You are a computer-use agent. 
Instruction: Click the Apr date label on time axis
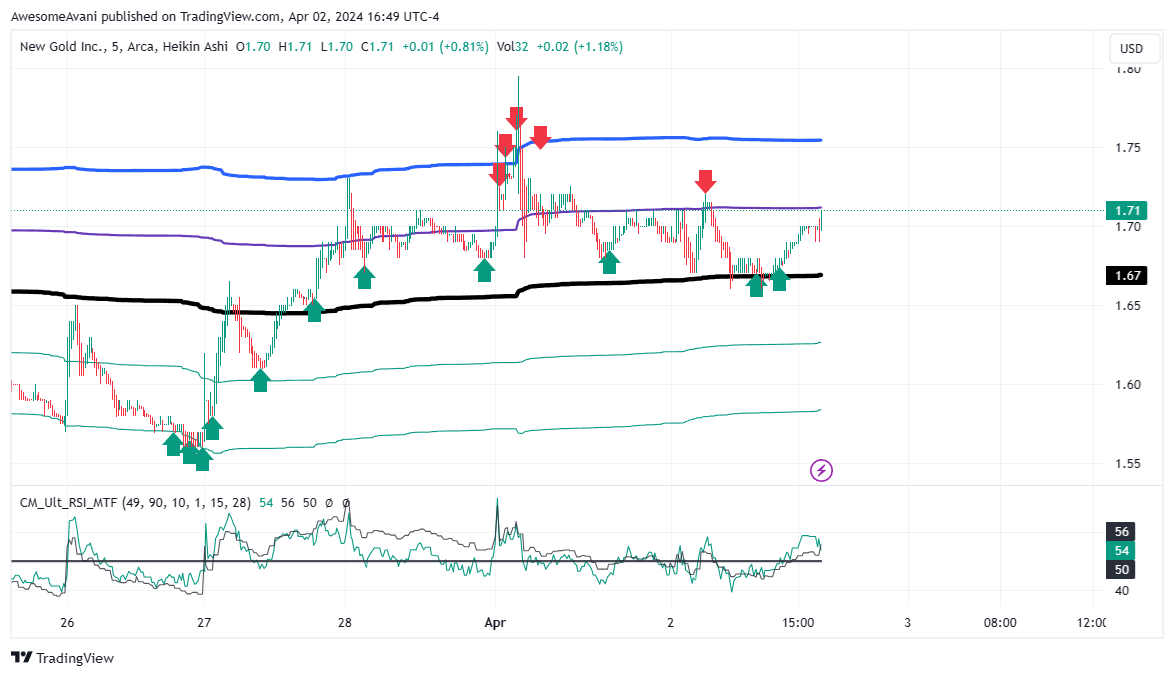495,622
